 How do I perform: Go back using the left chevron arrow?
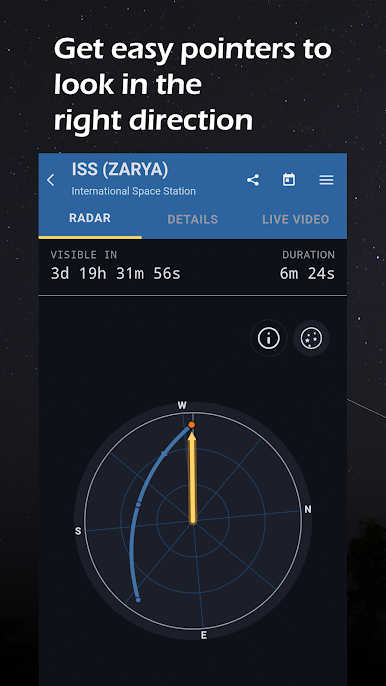pos(51,180)
